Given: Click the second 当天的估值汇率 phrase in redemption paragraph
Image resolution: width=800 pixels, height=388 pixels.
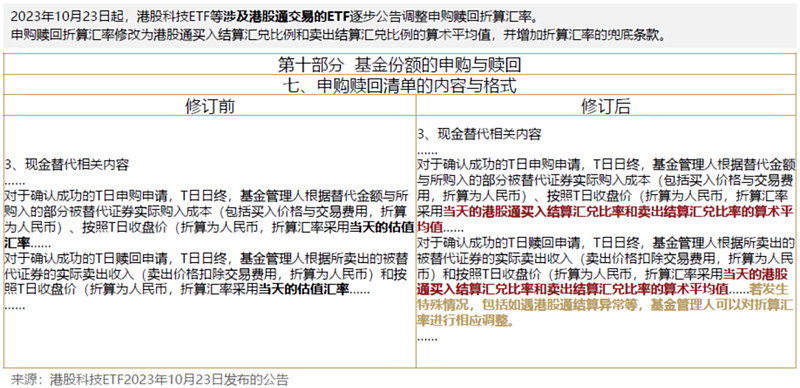Looking at the screenshot, I should (304, 289).
